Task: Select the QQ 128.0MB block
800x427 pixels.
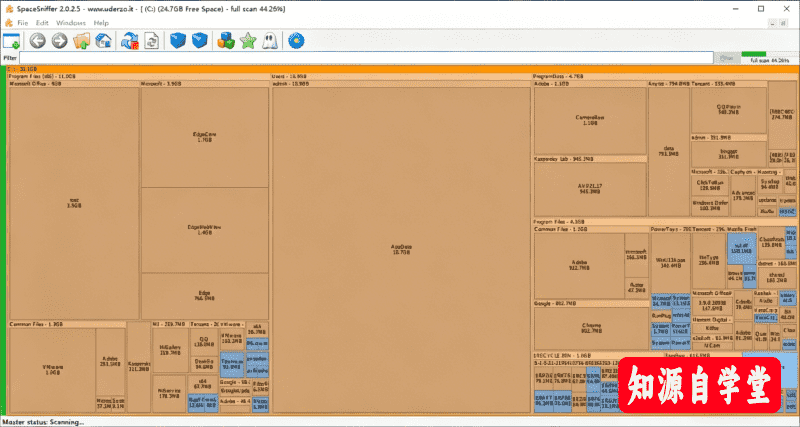Action: pyautogui.click(x=204, y=341)
